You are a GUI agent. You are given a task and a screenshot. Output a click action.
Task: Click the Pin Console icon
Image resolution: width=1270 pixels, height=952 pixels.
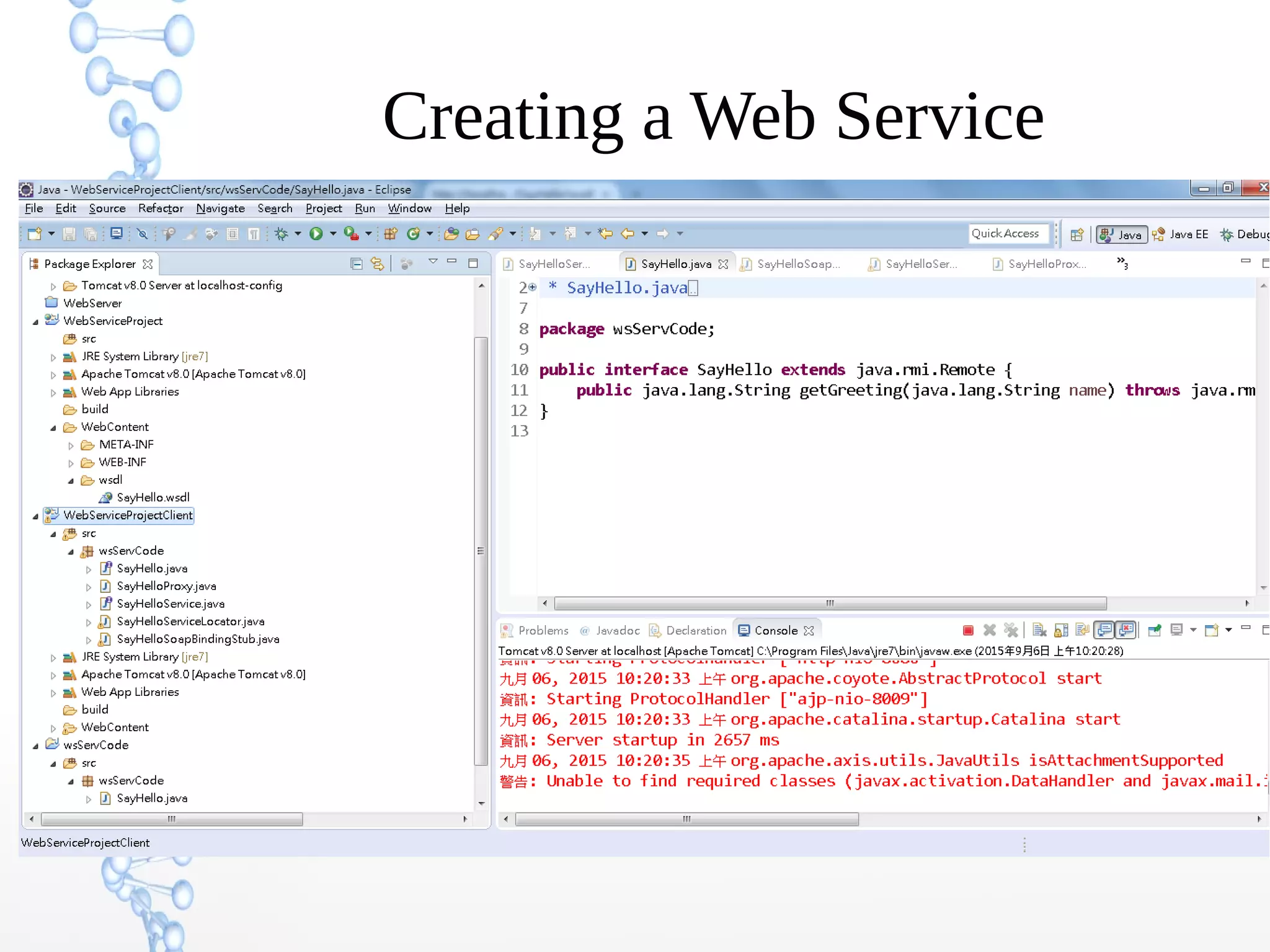[1154, 631]
